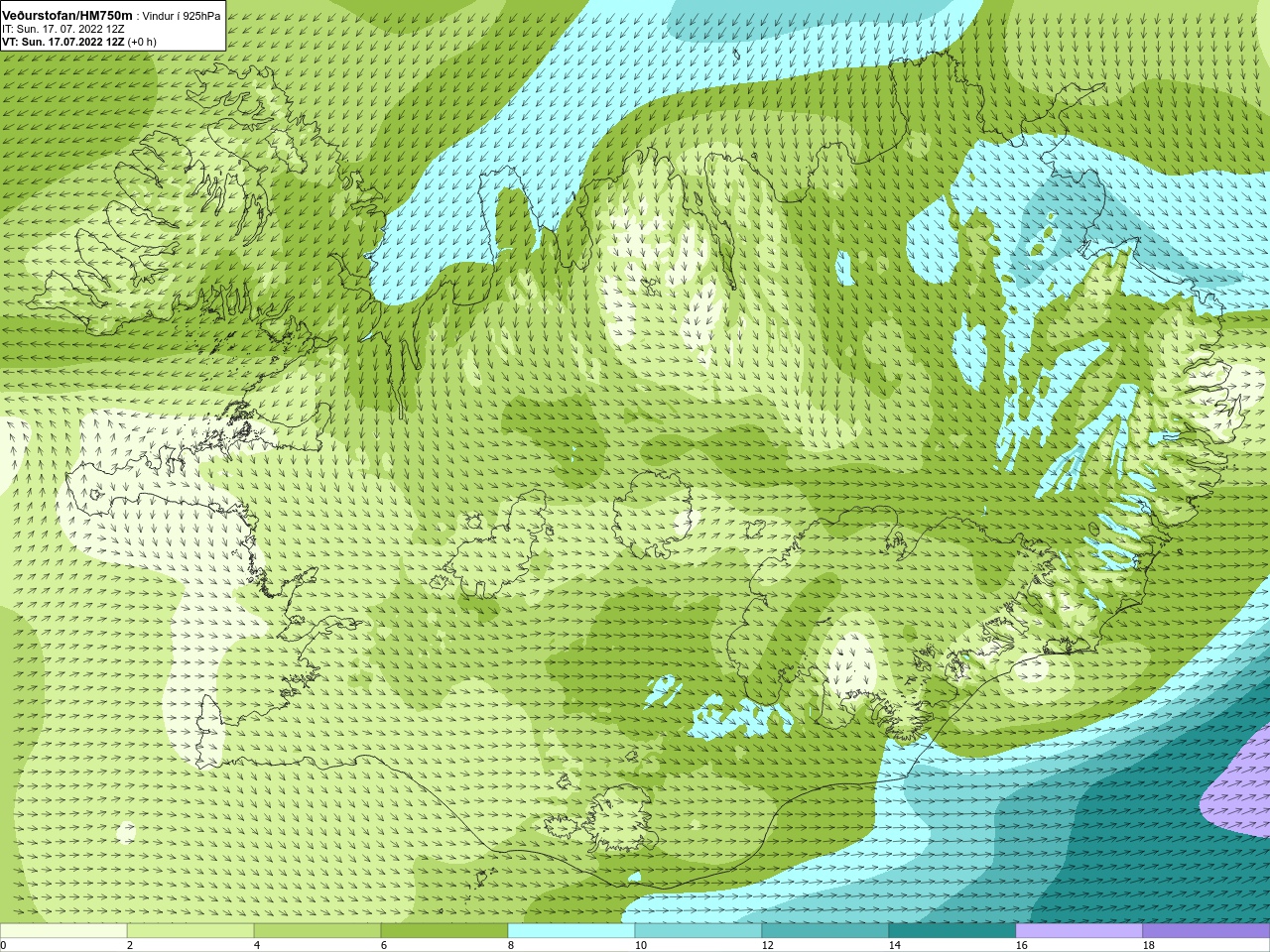
Task: Click the above-18 purple legend swatch
Action: click(x=1206, y=931)
